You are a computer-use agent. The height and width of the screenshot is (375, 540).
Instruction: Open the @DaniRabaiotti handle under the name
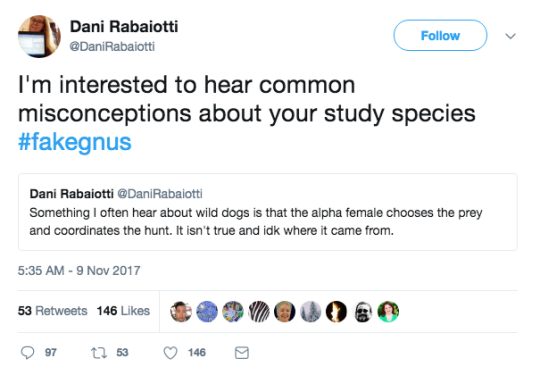(112, 46)
